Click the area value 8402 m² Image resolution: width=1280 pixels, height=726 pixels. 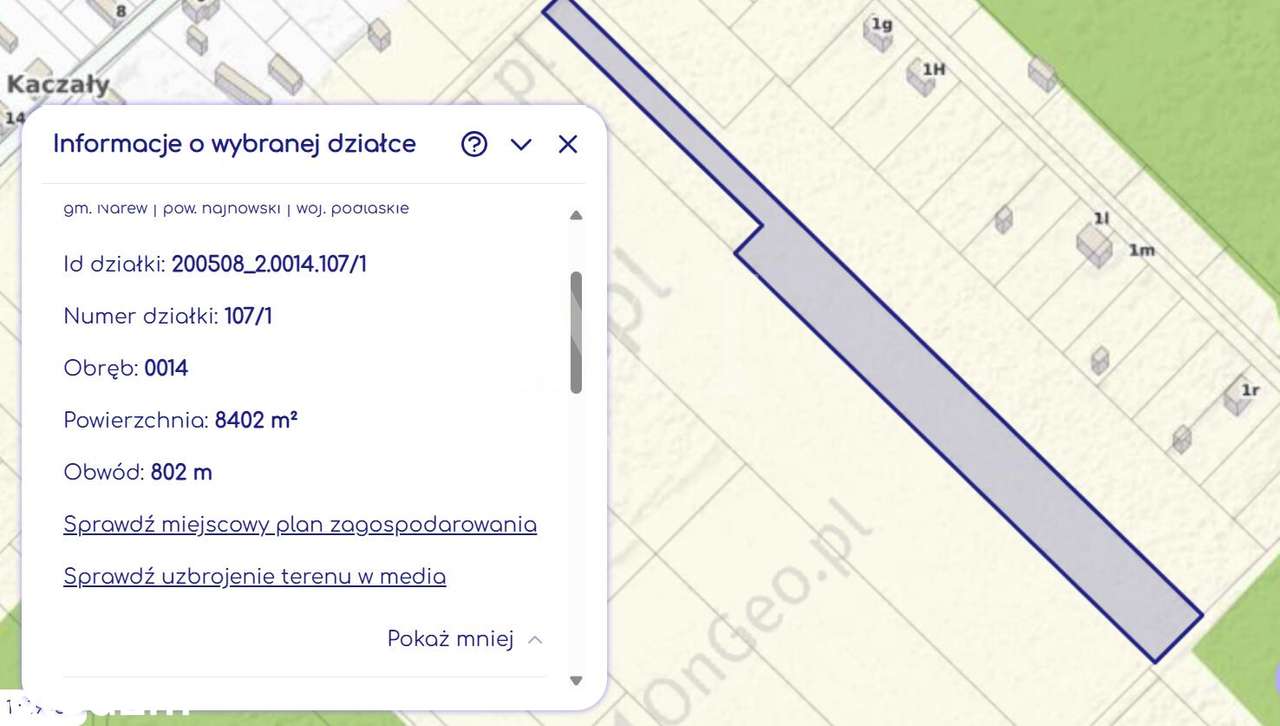pyautogui.click(x=256, y=420)
